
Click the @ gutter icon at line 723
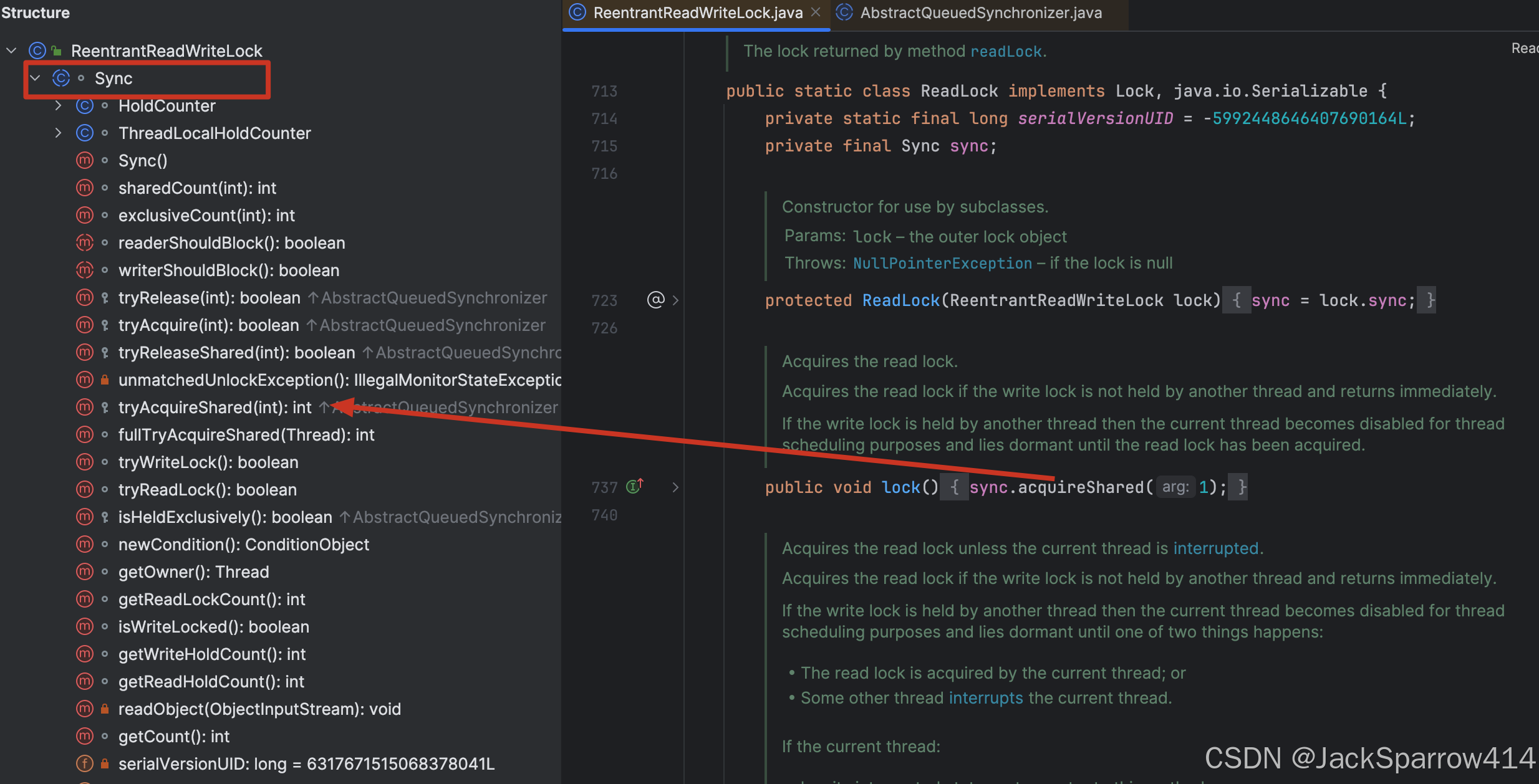click(x=656, y=300)
